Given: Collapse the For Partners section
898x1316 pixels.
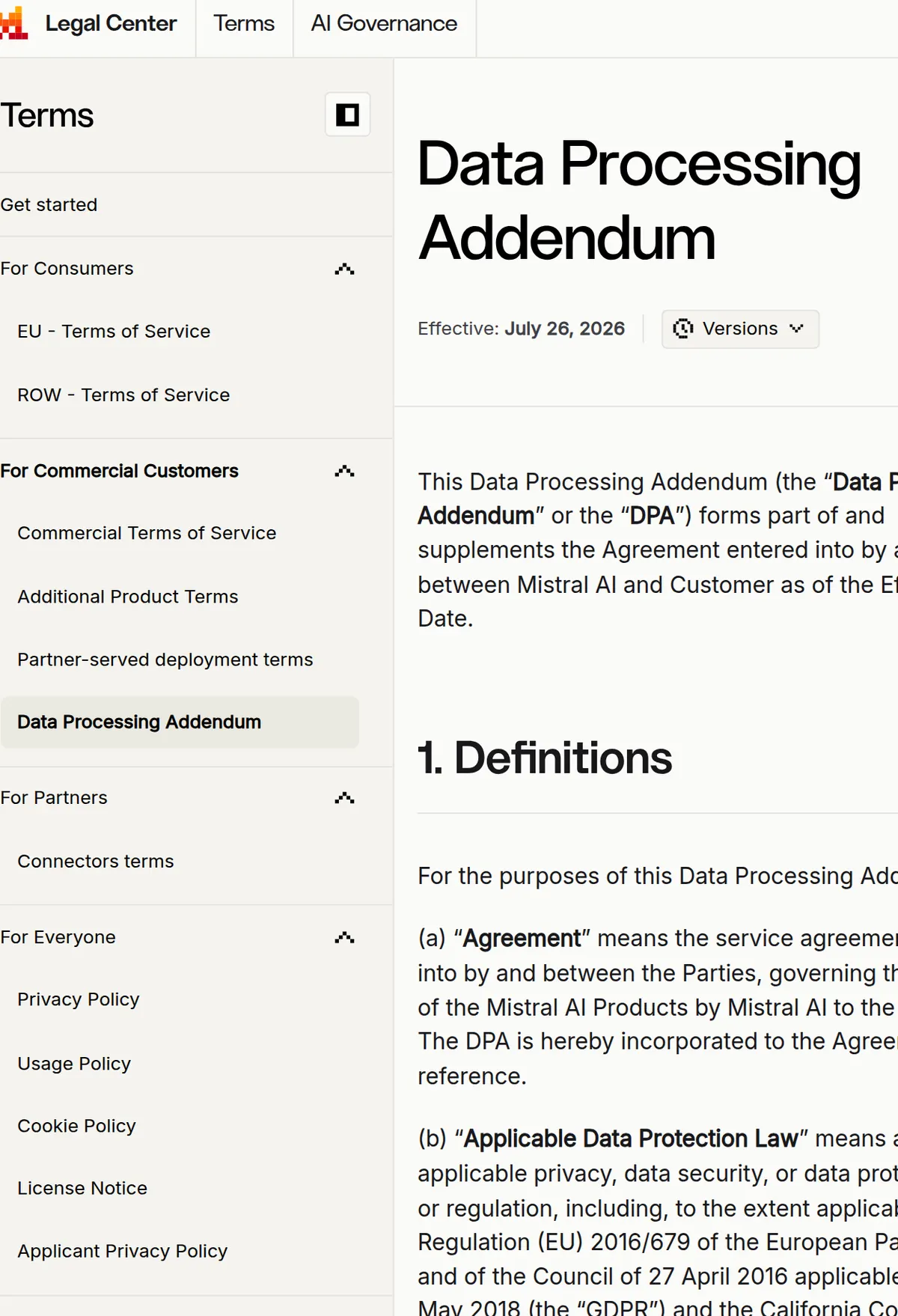Looking at the screenshot, I should point(344,798).
